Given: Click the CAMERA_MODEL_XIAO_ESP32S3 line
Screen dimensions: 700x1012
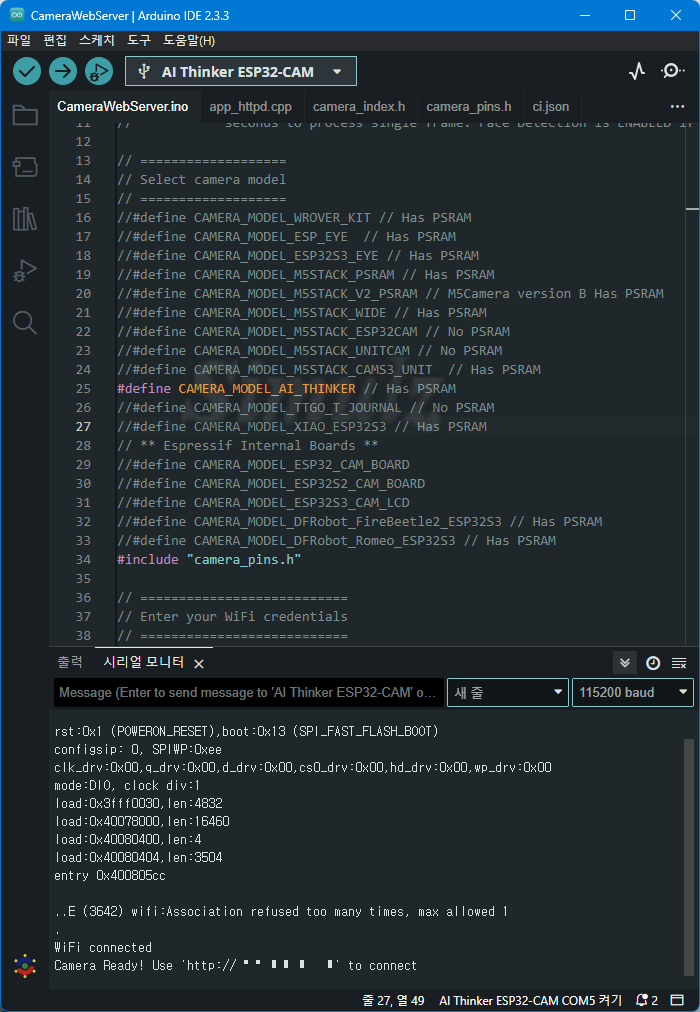Looking at the screenshot, I should coord(302,427).
